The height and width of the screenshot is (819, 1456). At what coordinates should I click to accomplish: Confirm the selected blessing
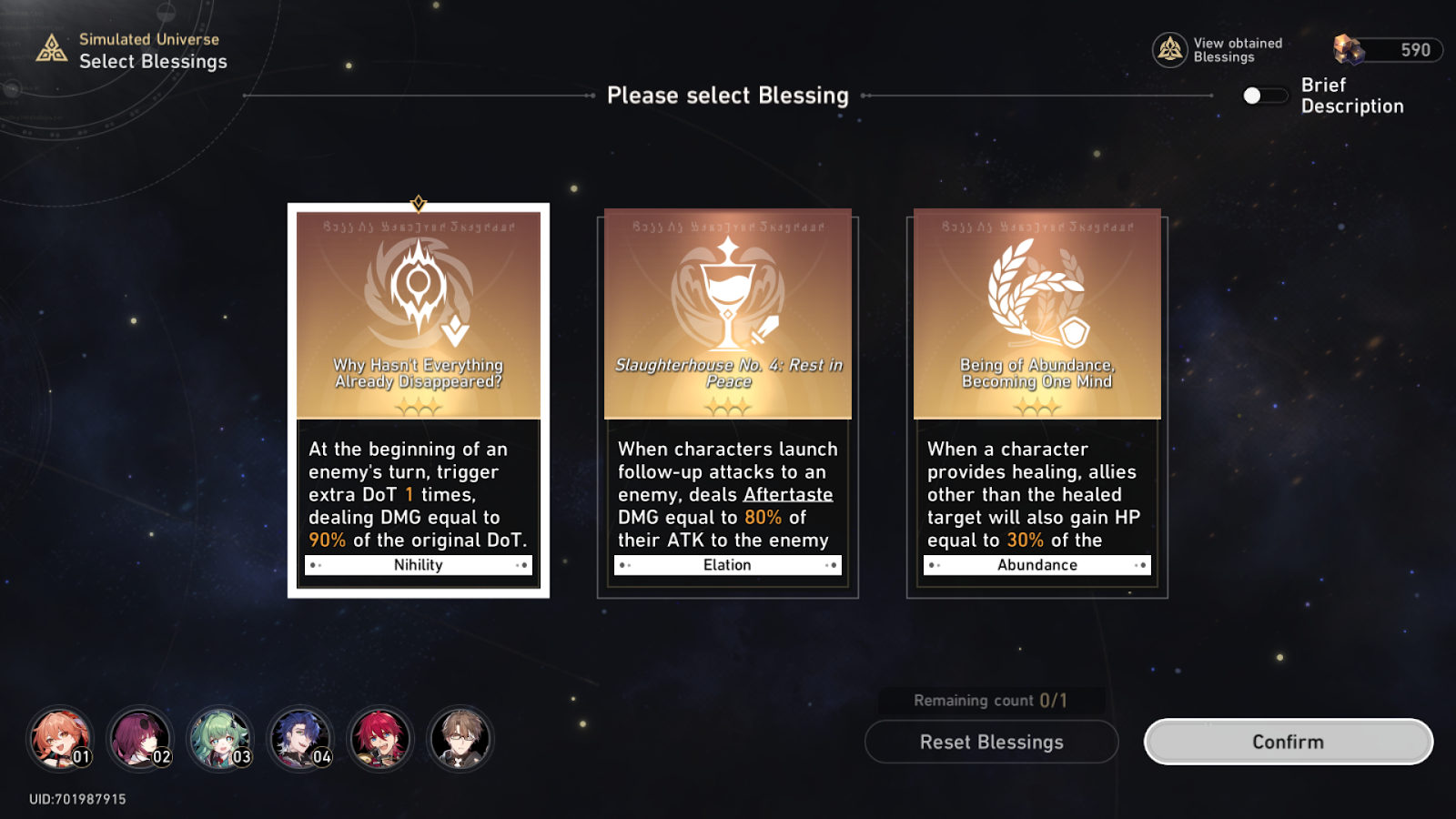click(x=1289, y=742)
